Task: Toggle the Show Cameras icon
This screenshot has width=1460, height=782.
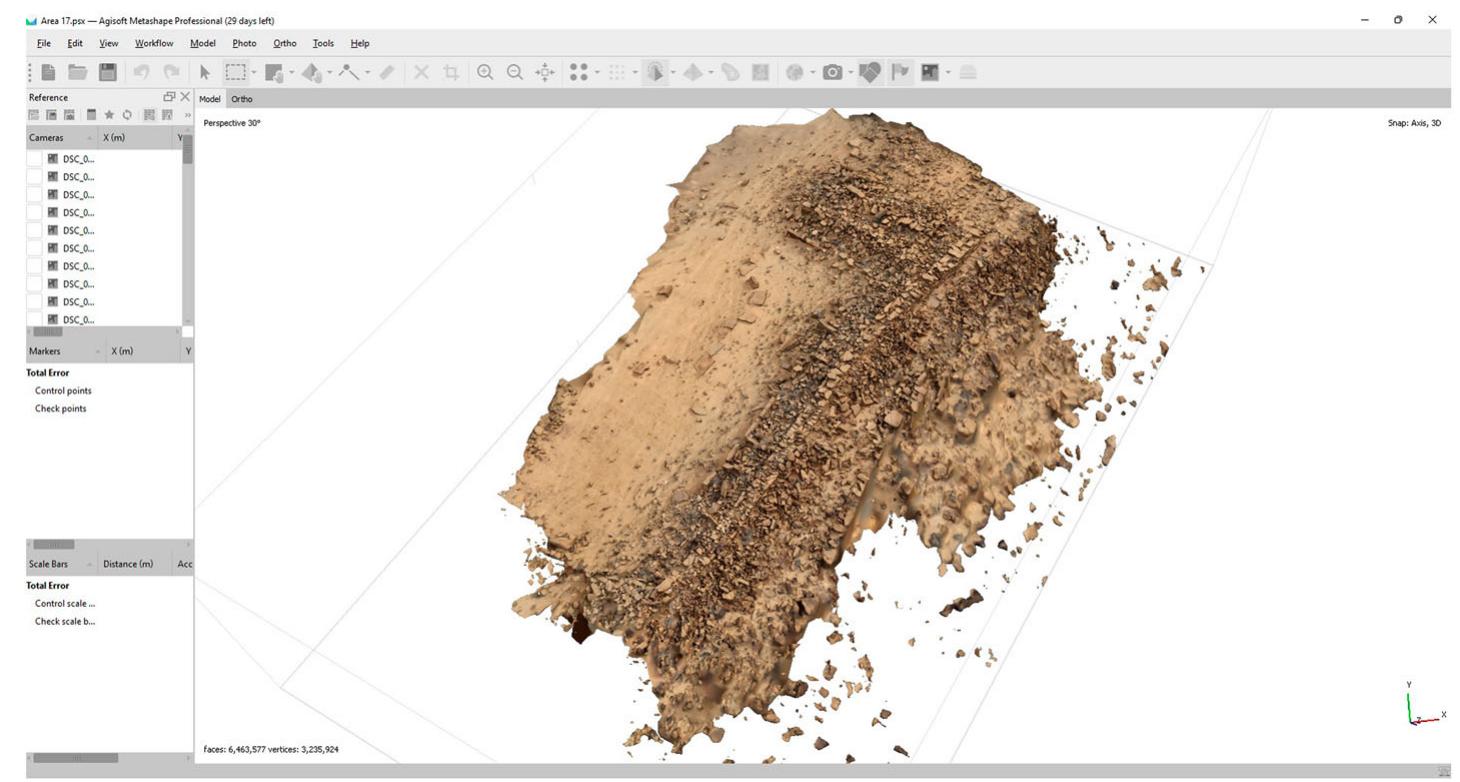Action: click(832, 72)
